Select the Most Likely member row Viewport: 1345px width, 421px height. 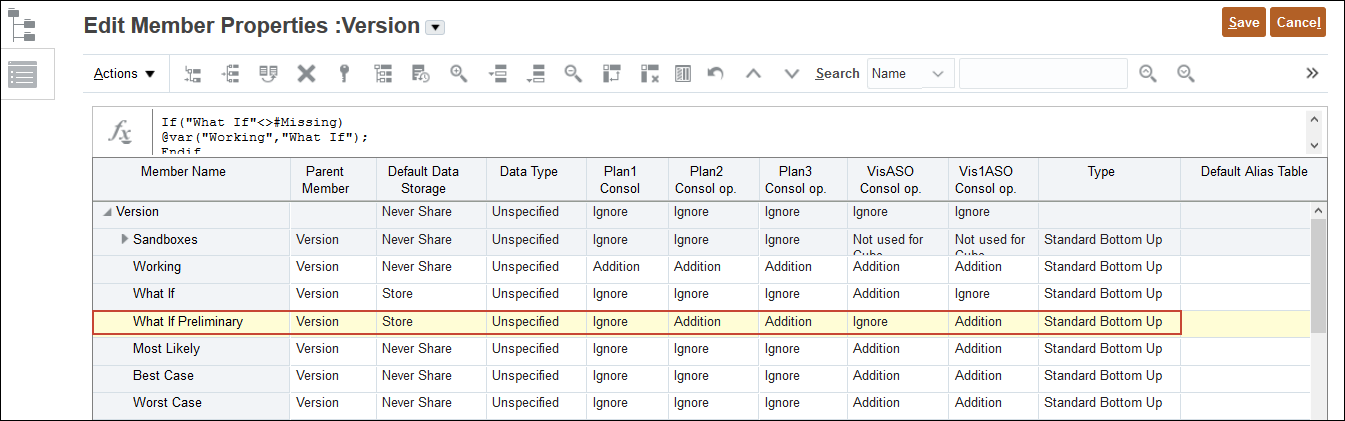tap(166, 349)
